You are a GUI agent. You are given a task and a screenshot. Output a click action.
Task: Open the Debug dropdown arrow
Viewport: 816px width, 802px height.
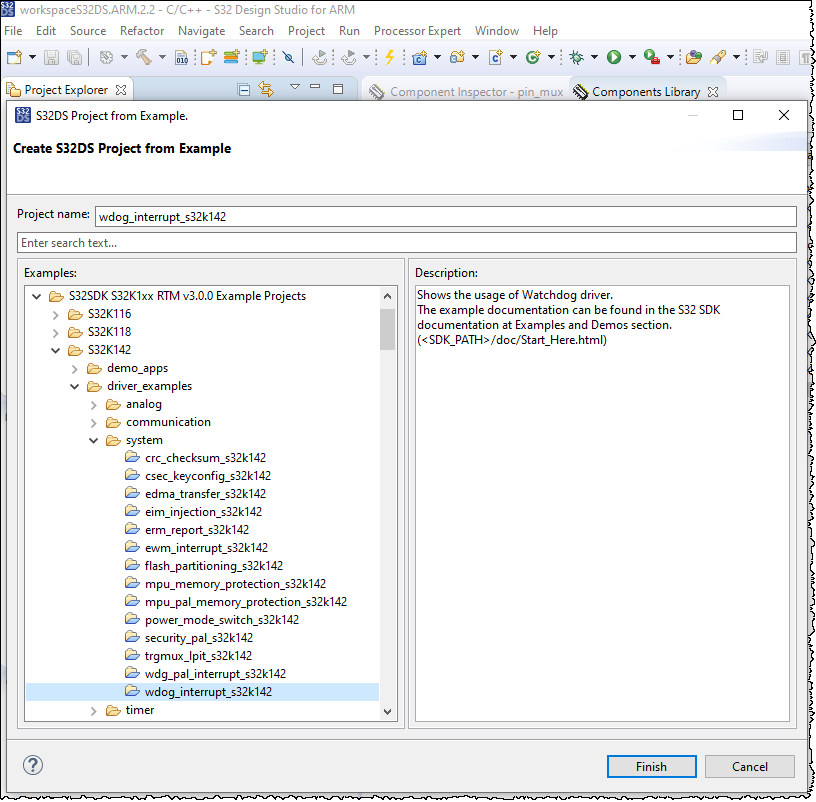(x=594, y=57)
